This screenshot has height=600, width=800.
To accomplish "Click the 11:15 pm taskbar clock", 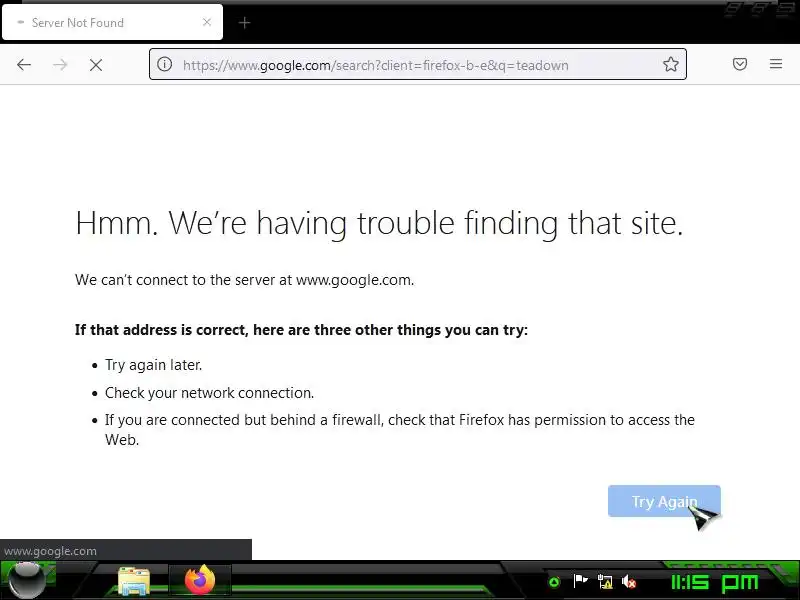I will coord(714,583).
